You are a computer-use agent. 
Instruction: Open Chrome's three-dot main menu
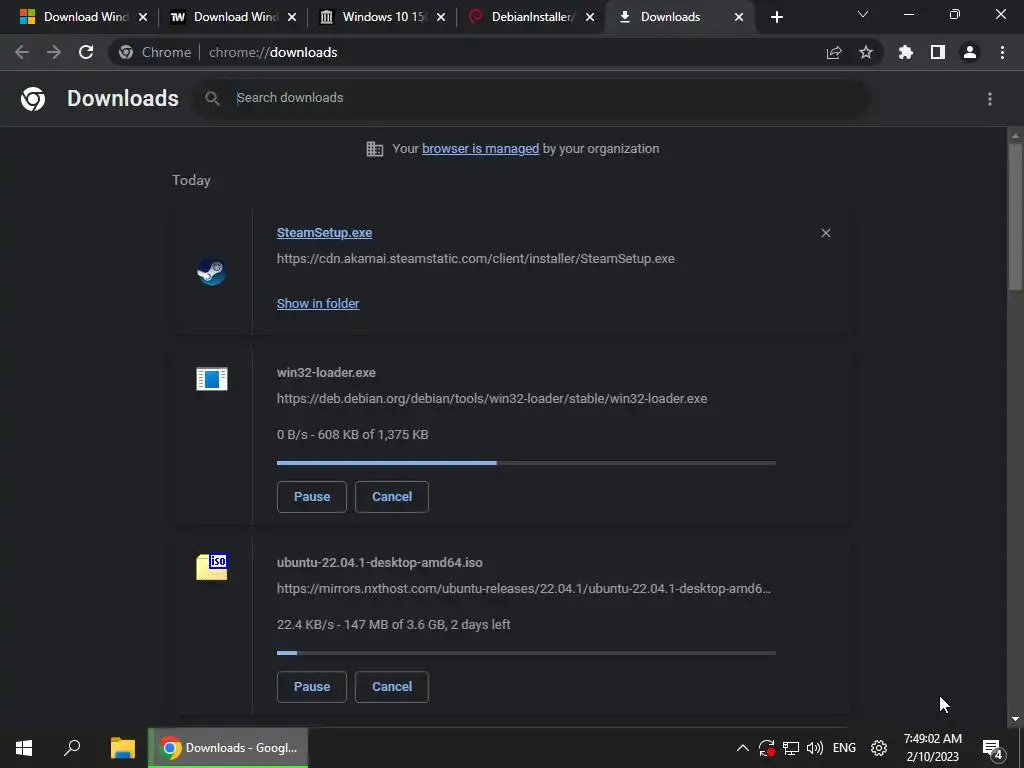tap(1002, 52)
